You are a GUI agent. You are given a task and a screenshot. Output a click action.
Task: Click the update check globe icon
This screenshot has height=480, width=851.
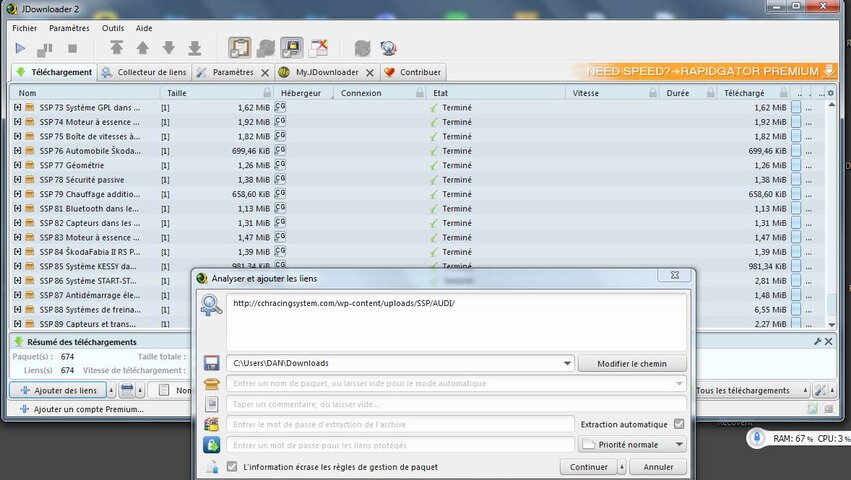coord(389,48)
